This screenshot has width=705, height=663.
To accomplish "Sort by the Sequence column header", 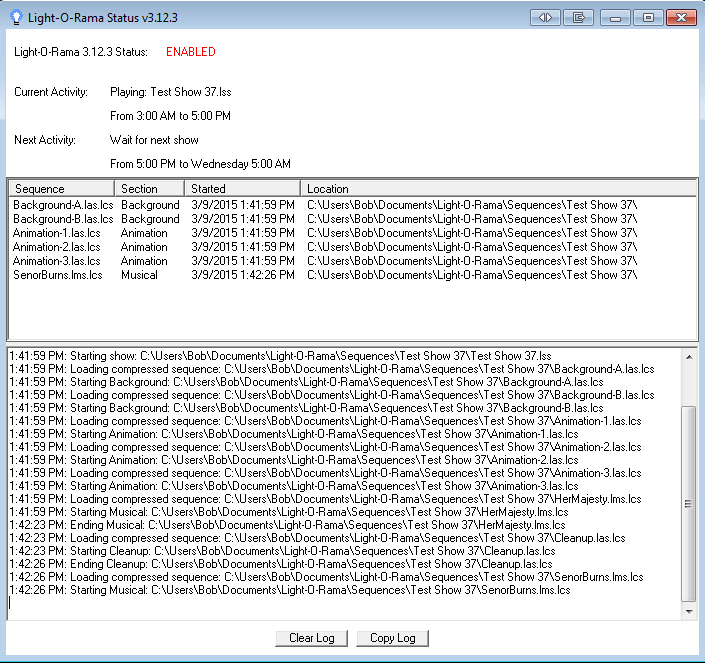I will [61, 188].
